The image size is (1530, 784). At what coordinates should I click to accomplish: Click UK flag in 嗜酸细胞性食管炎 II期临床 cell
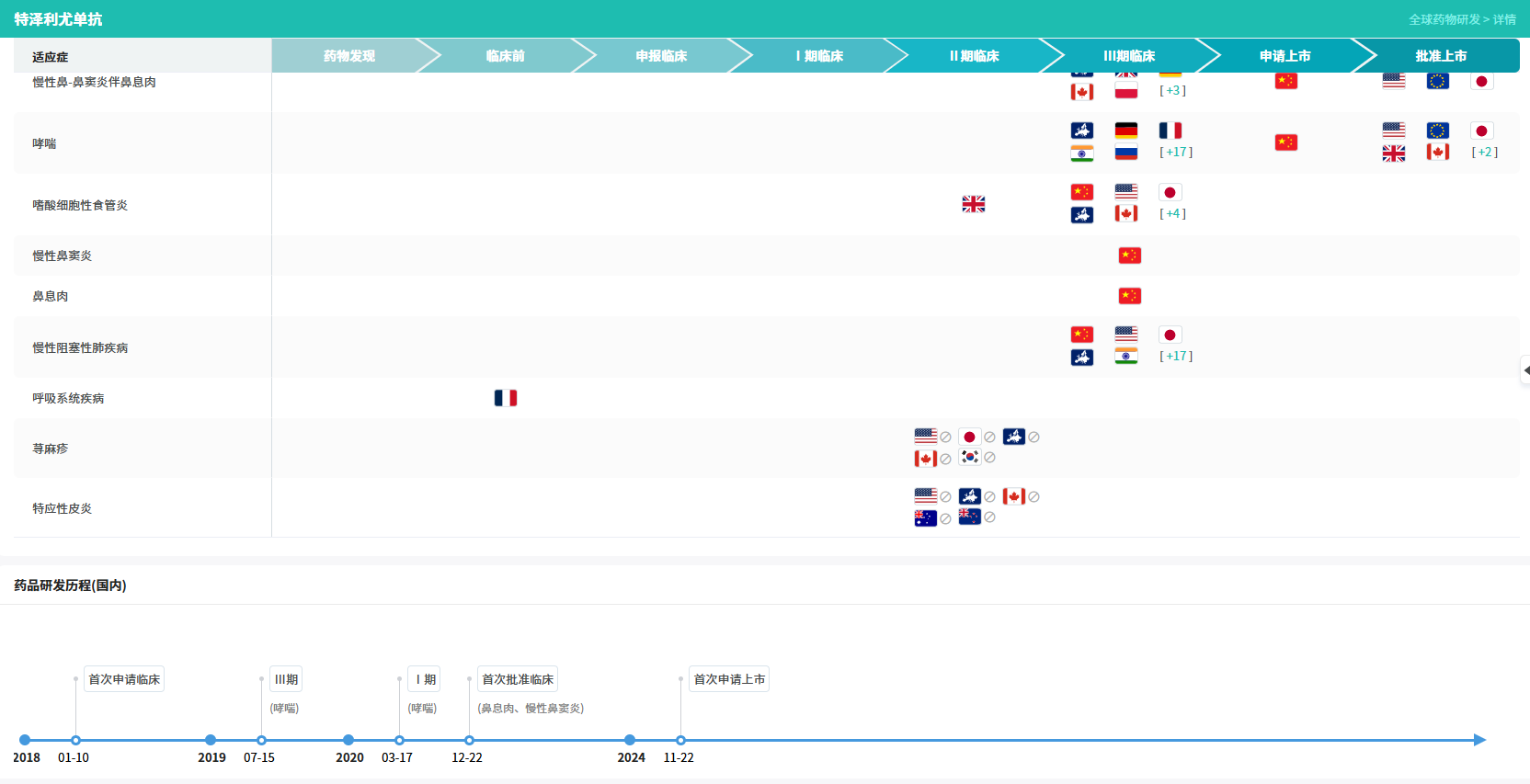pos(974,204)
